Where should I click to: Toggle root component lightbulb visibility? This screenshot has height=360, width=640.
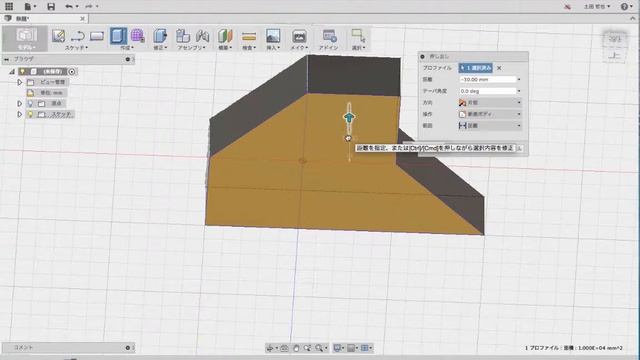[22, 71]
